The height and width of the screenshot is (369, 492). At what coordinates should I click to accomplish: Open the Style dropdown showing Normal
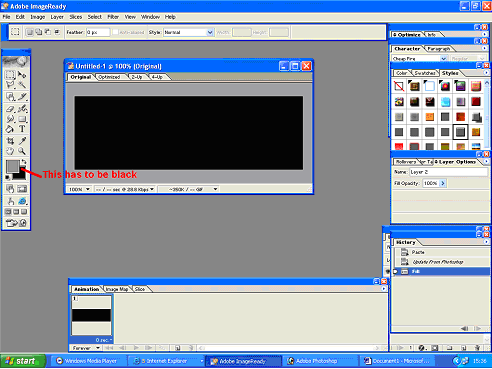pyautogui.click(x=210, y=32)
